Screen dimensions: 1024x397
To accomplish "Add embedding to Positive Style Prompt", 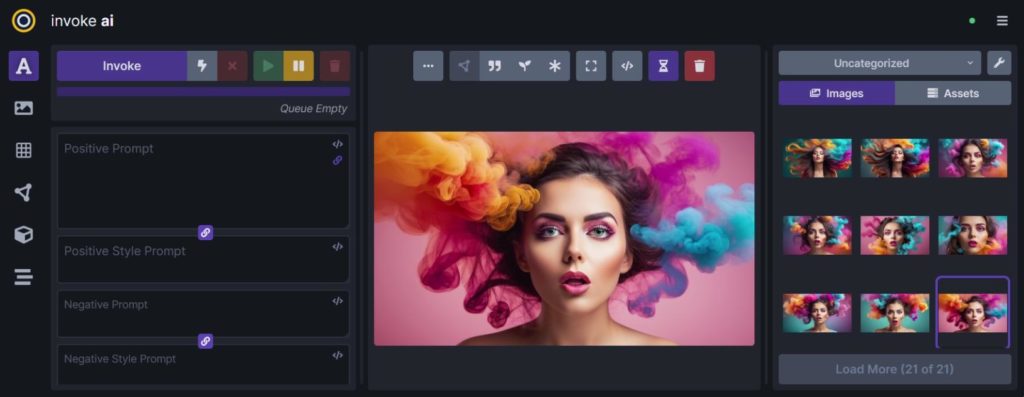I will pos(338,247).
